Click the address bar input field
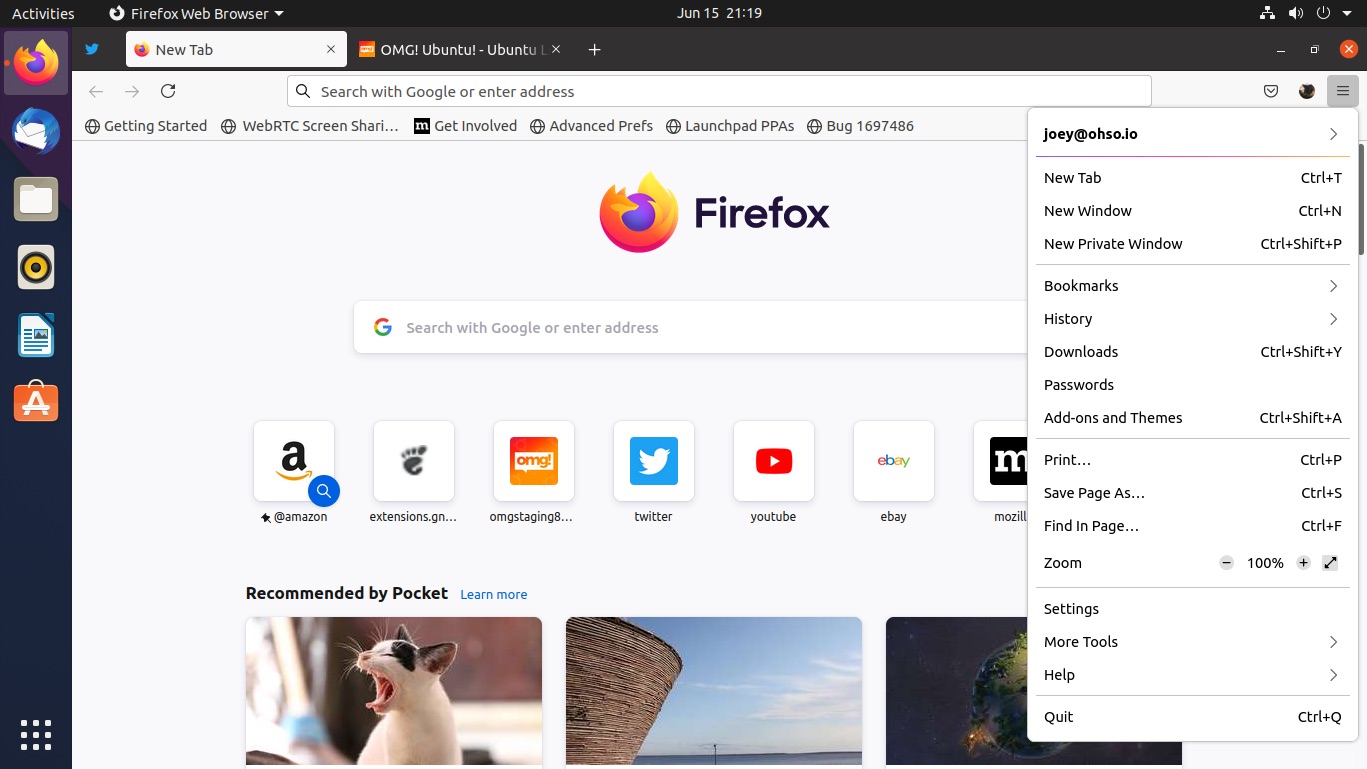The height and width of the screenshot is (769, 1367). coord(719,91)
